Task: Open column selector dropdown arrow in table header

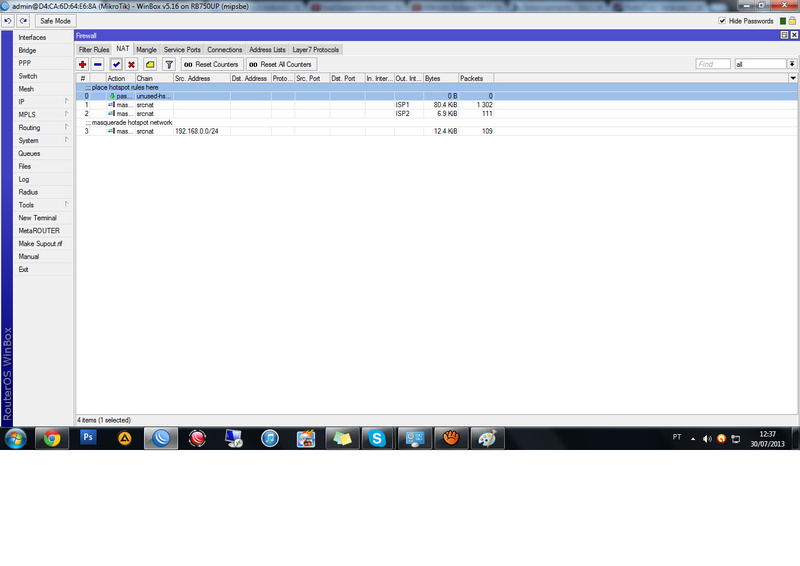Action: (x=793, y=79)
